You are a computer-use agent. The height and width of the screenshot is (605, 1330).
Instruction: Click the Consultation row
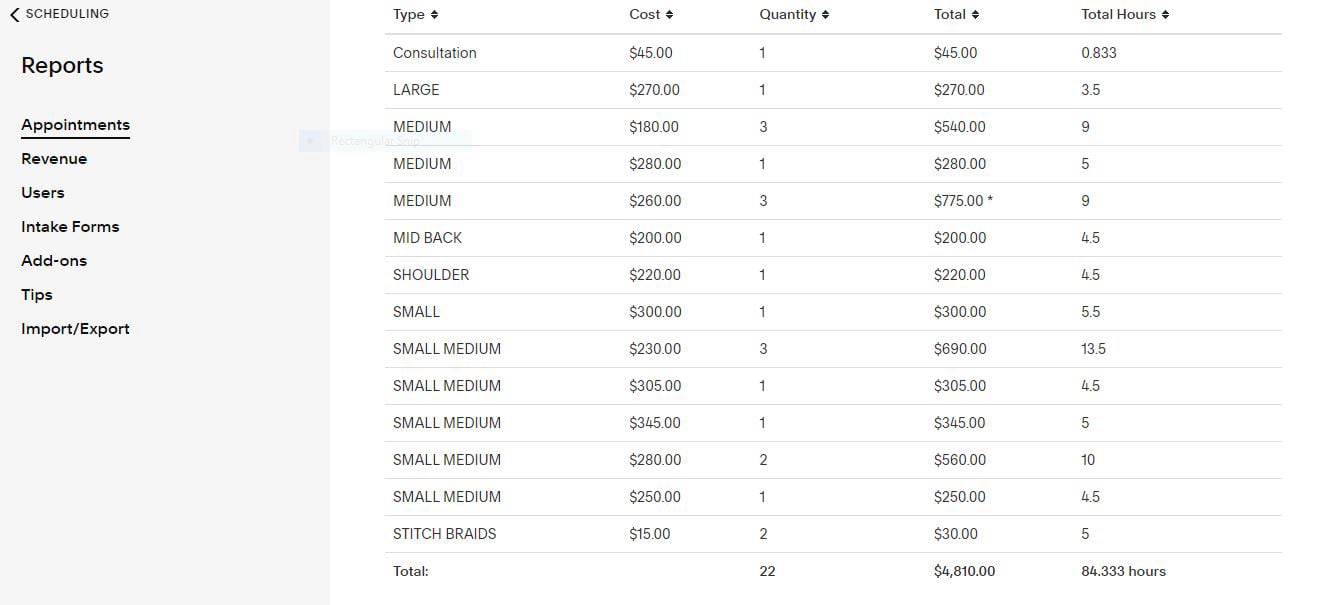click(435, 53)
